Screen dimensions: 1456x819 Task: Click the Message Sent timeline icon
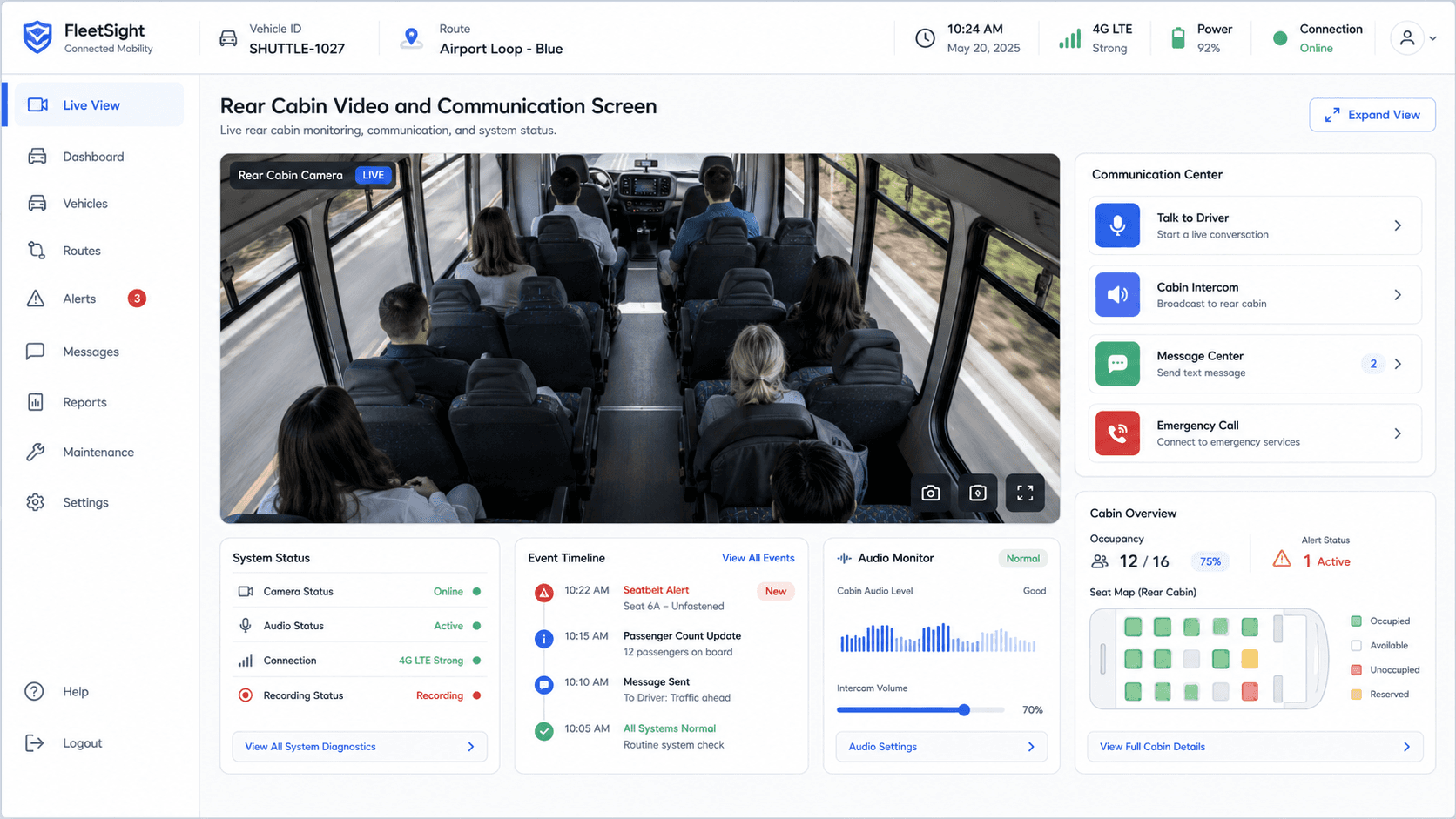tap(543, 685)
